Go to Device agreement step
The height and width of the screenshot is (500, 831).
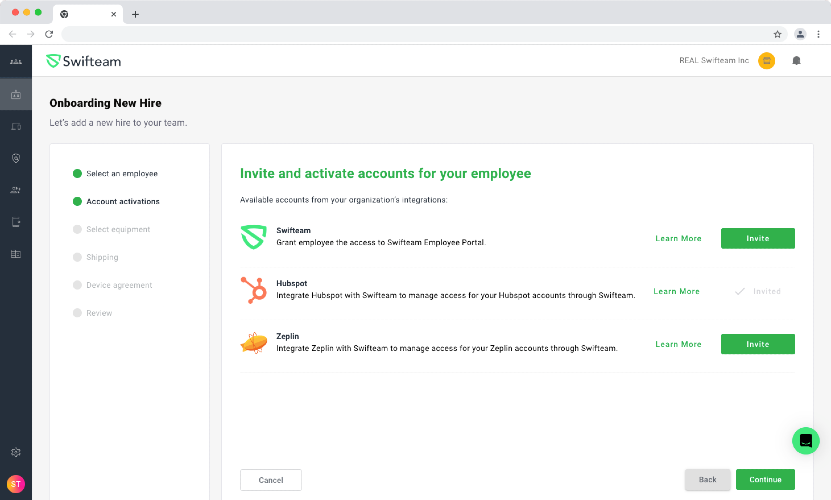(112, 285)
